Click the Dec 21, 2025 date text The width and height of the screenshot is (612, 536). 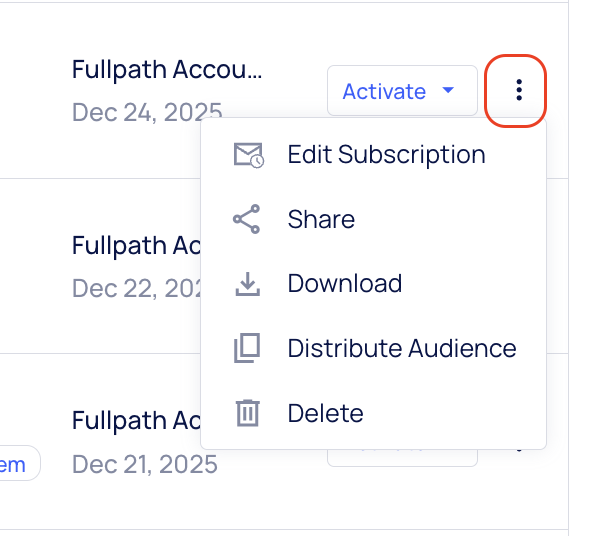click(145, 465)
